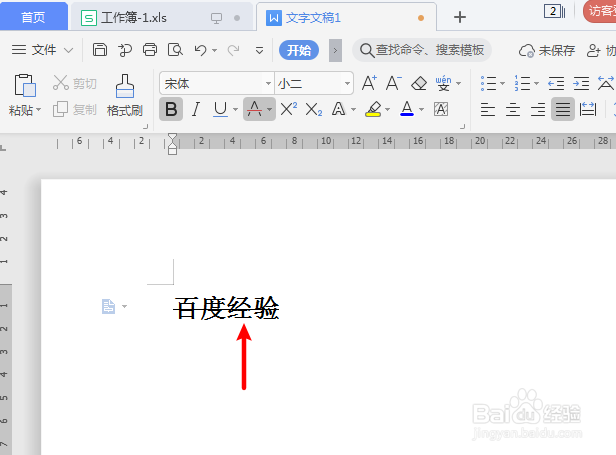Click the ruler first-line indent marker
Viewport: 616px width, 455px height.
pos(172,138)
